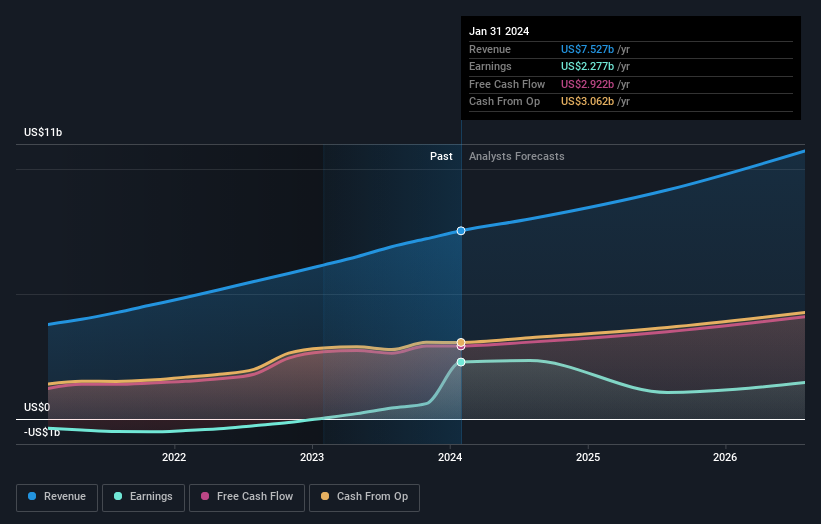The width and height of the screenshot is (821, 524).
Task: Click the Analysts Forecasts label
Action: tap(517, 156)
